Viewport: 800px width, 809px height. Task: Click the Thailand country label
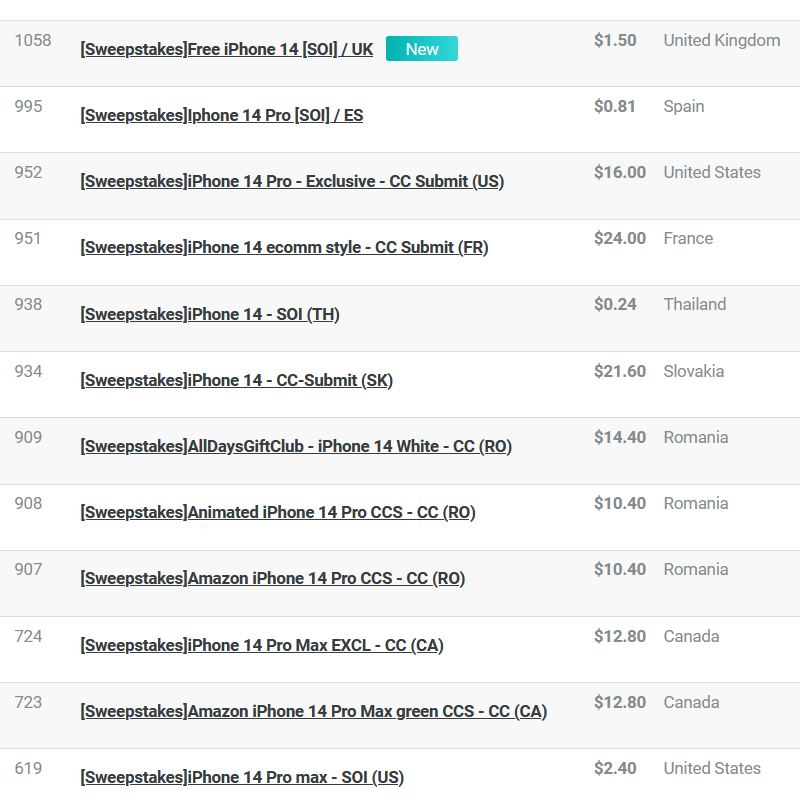pyautogui.click(x=695, y=304)
